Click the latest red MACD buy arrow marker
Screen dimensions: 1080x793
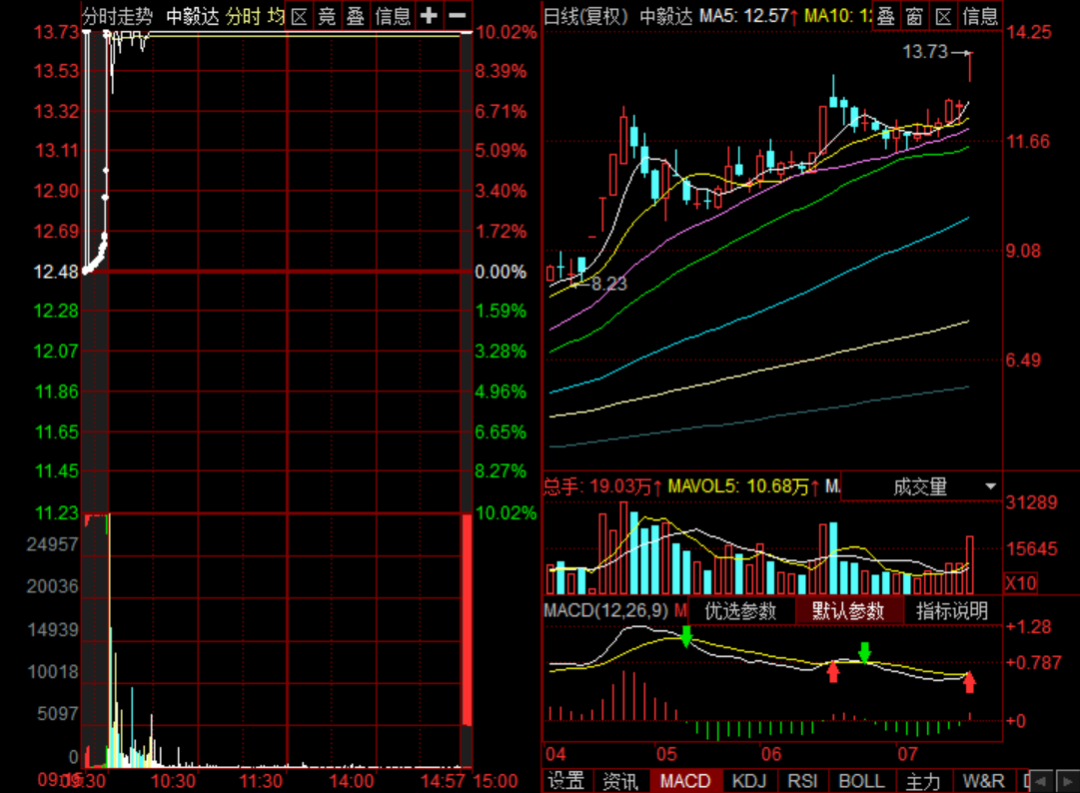[970, 681]
